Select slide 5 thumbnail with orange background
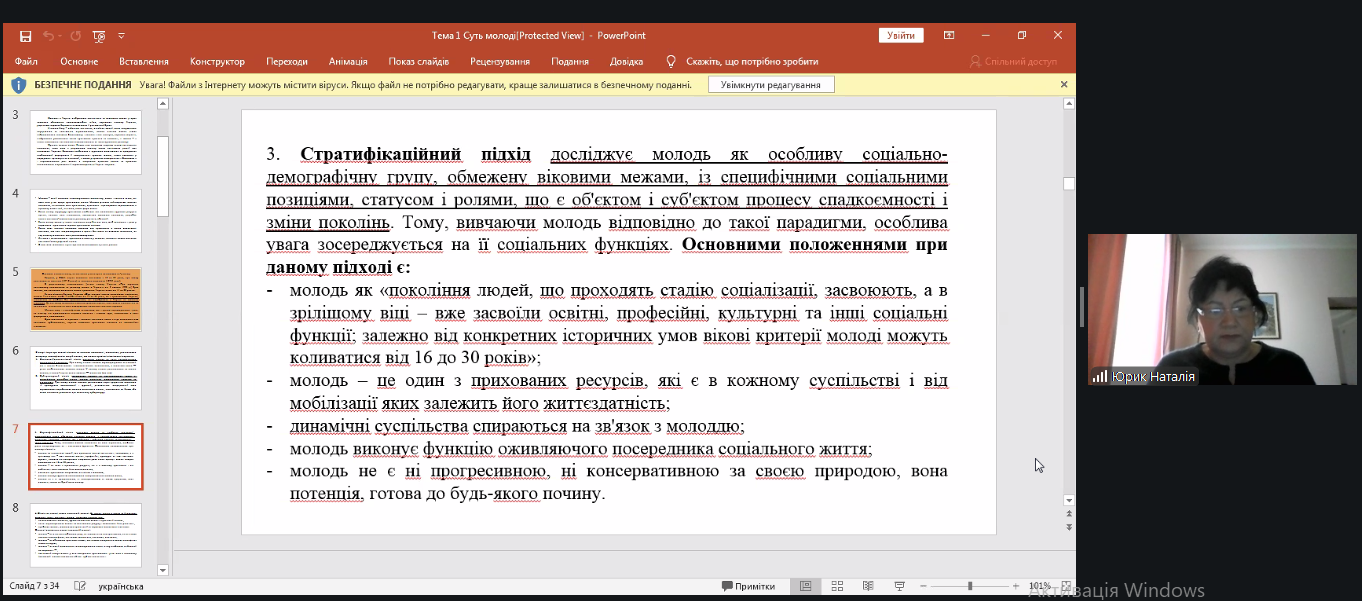This screenshot has width=1362, height=601. [85, 299]
